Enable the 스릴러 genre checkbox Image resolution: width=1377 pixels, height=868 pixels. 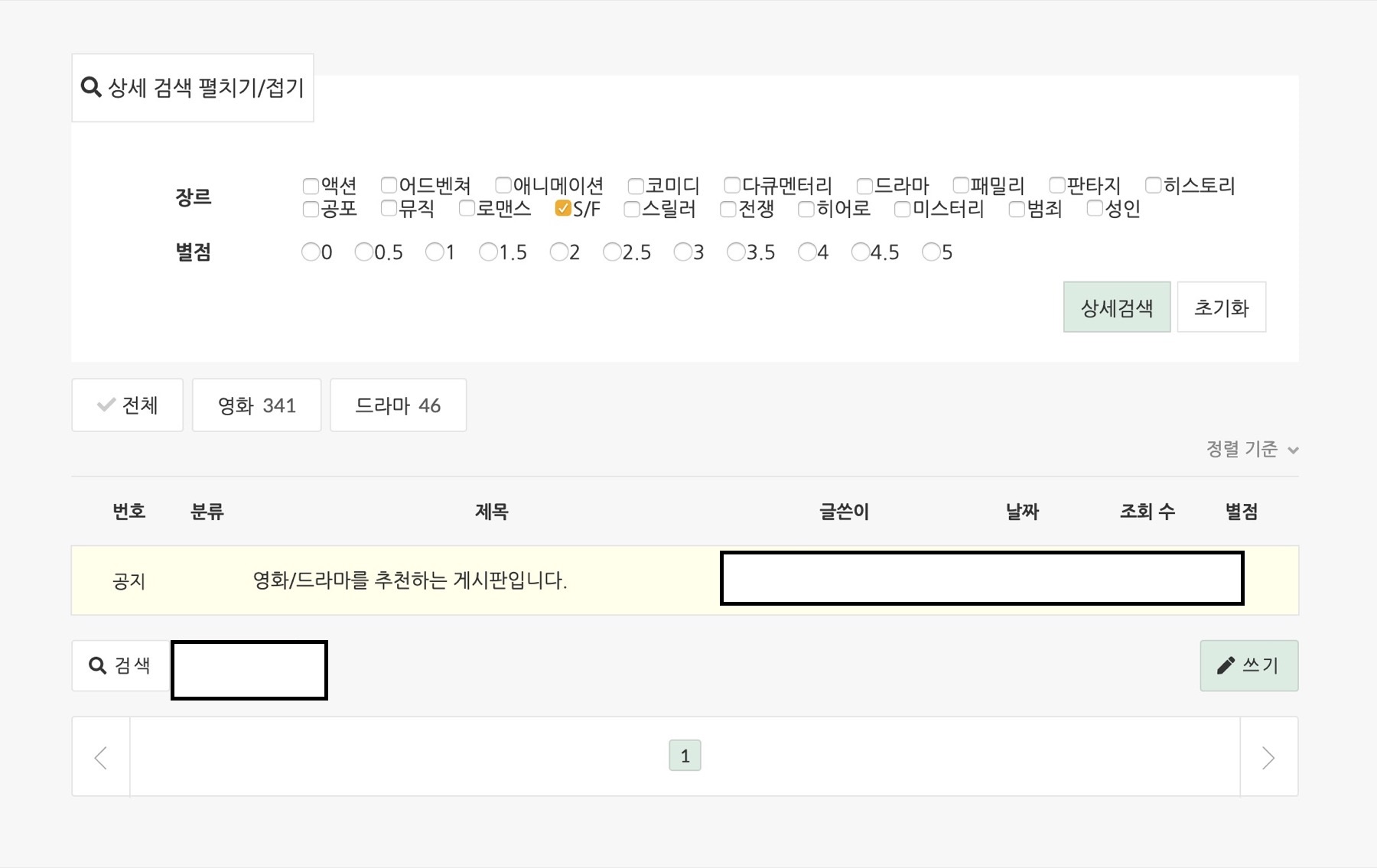pyautogui.click(x=632, y=210)
